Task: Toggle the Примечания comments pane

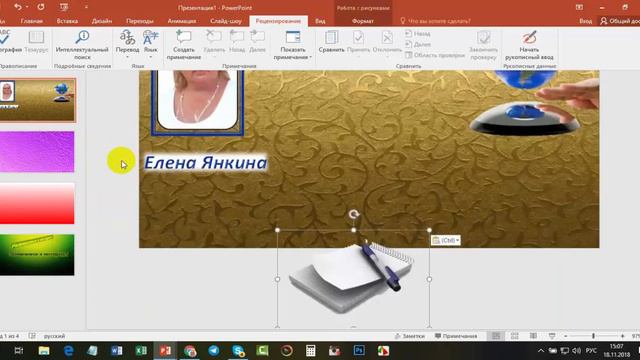Action: pos(456,336)
